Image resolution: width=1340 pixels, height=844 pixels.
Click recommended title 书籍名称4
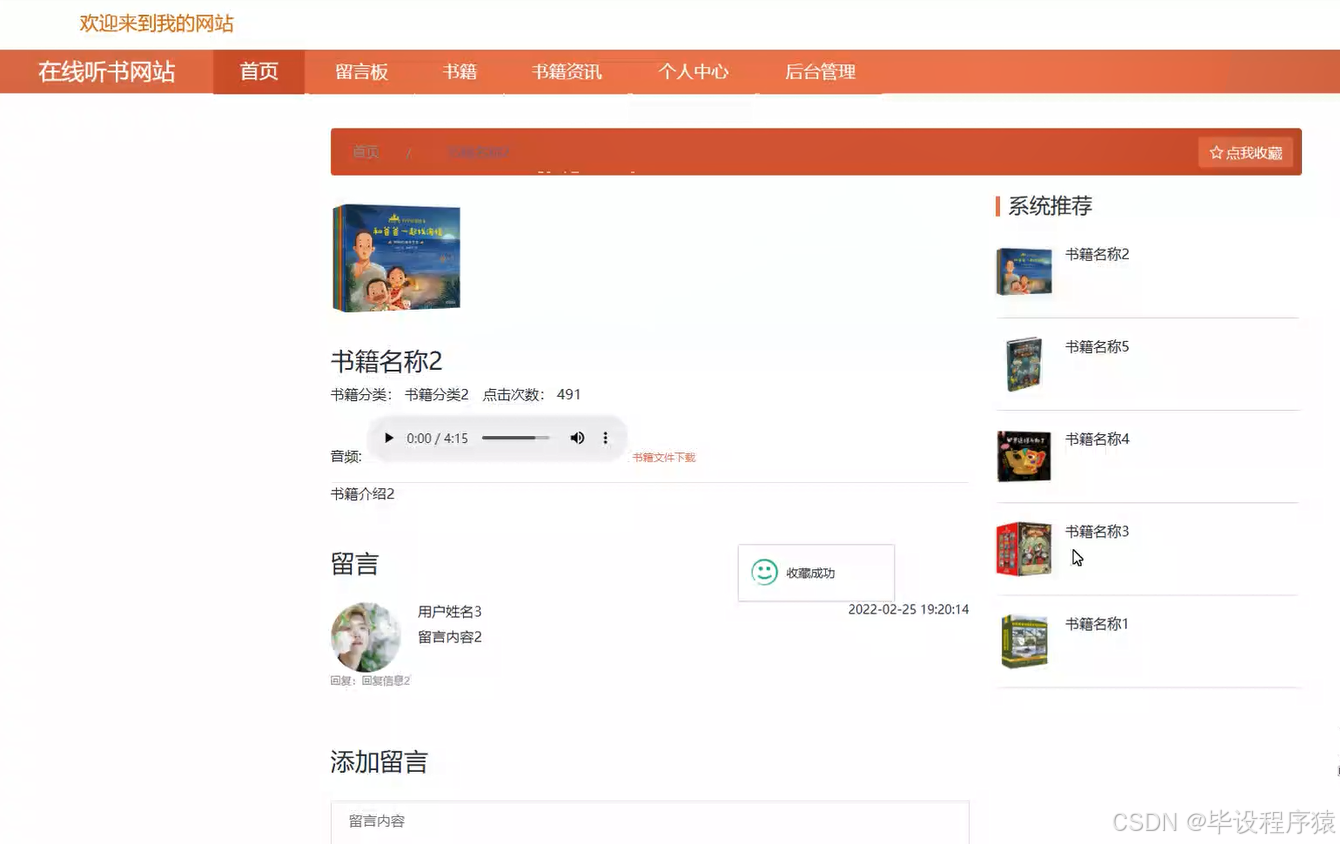click(1097, 439)
